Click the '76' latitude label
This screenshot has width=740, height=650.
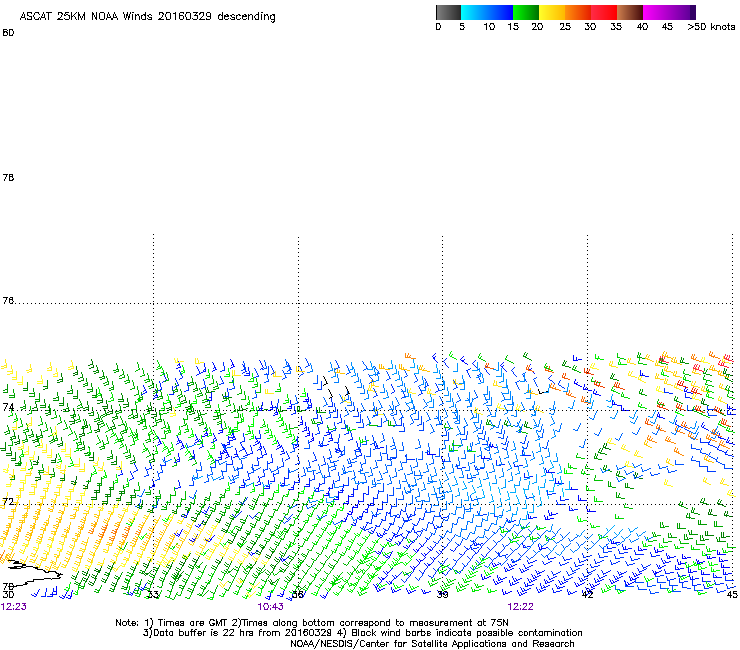coord(8,301)
